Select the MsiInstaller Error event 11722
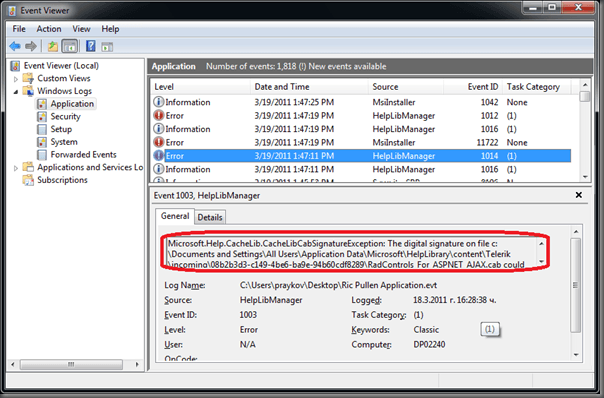The image size is (604, 398). point(361,143)
